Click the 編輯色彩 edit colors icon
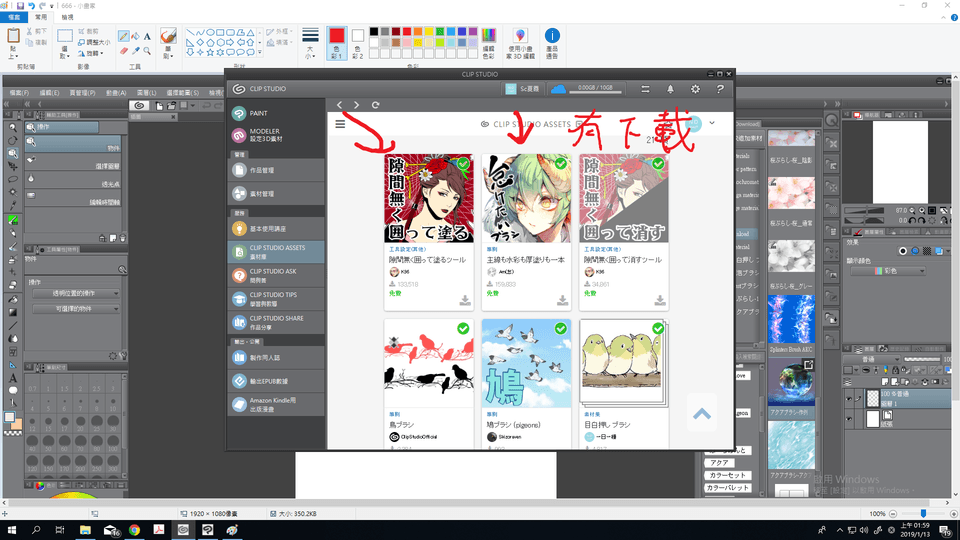Screen dimensions: 960x540 pos(489,43)
